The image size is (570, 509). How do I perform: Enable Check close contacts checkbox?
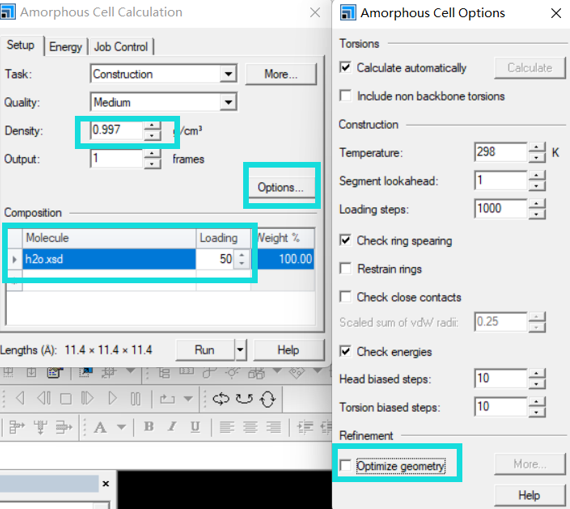point(345,297)
